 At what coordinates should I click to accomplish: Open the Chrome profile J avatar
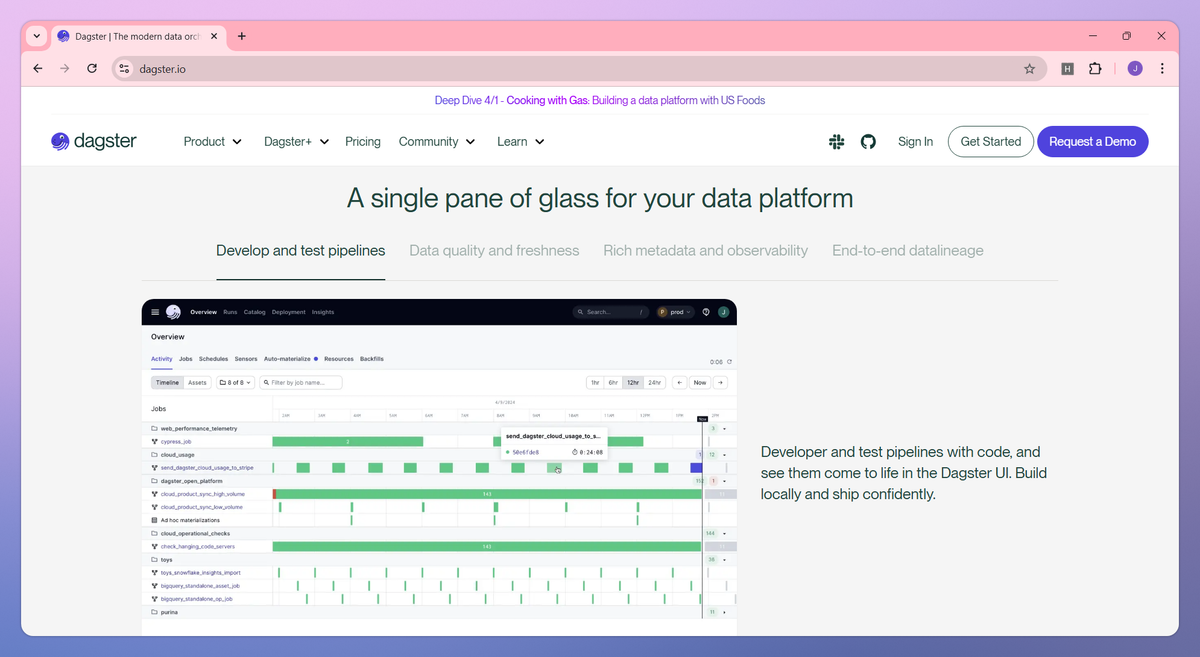tap(1135, 69)
